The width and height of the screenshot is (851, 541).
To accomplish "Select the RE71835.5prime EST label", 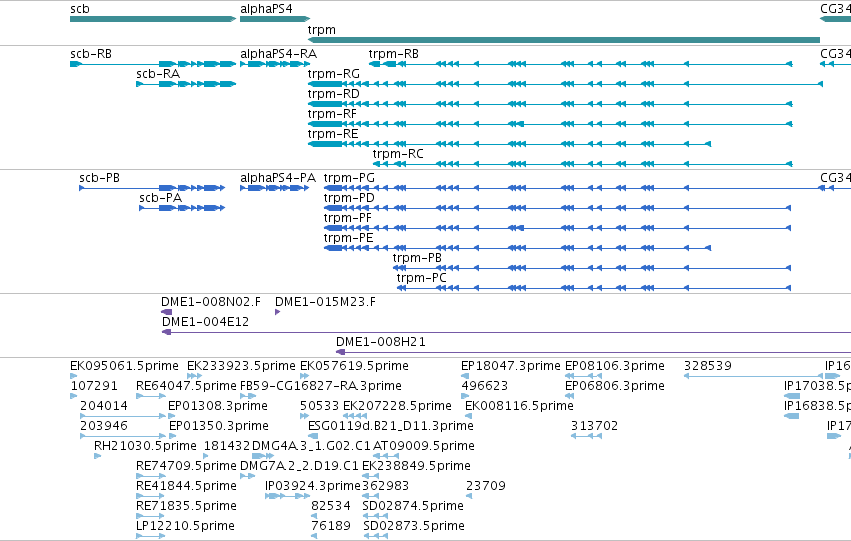I will [187, 506].
